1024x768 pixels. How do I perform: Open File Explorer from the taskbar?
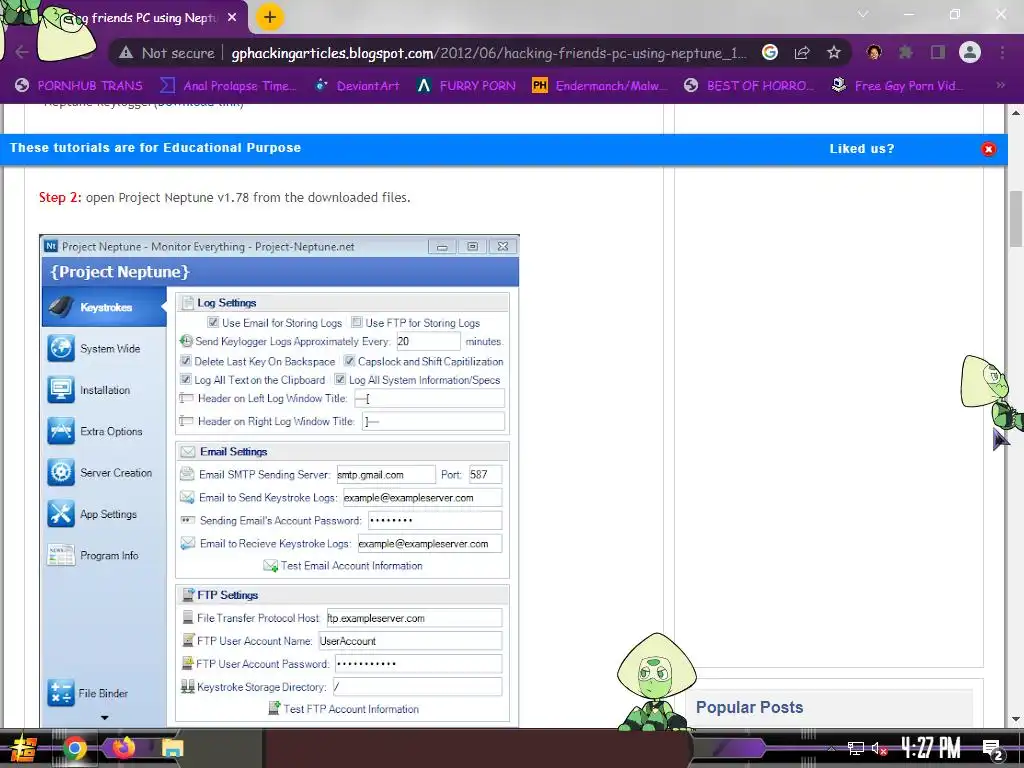[x=172, y=748]
